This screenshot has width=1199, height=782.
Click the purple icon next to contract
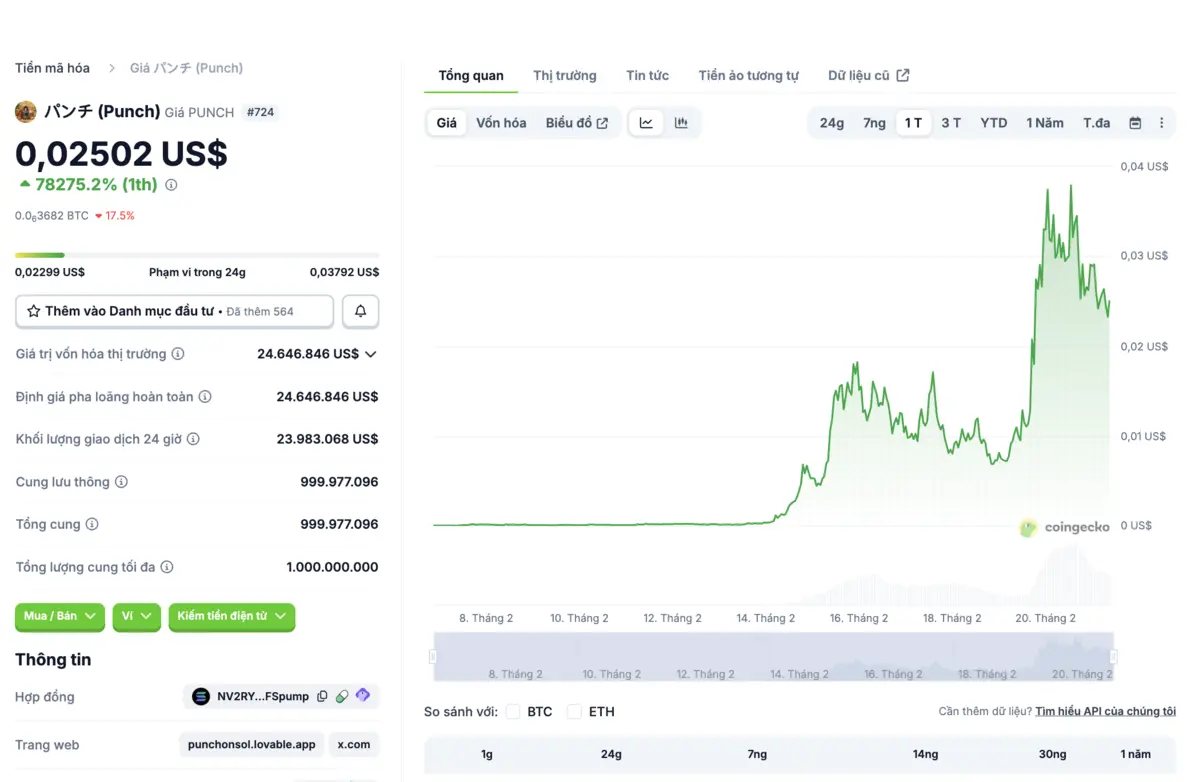click(363, 696)
